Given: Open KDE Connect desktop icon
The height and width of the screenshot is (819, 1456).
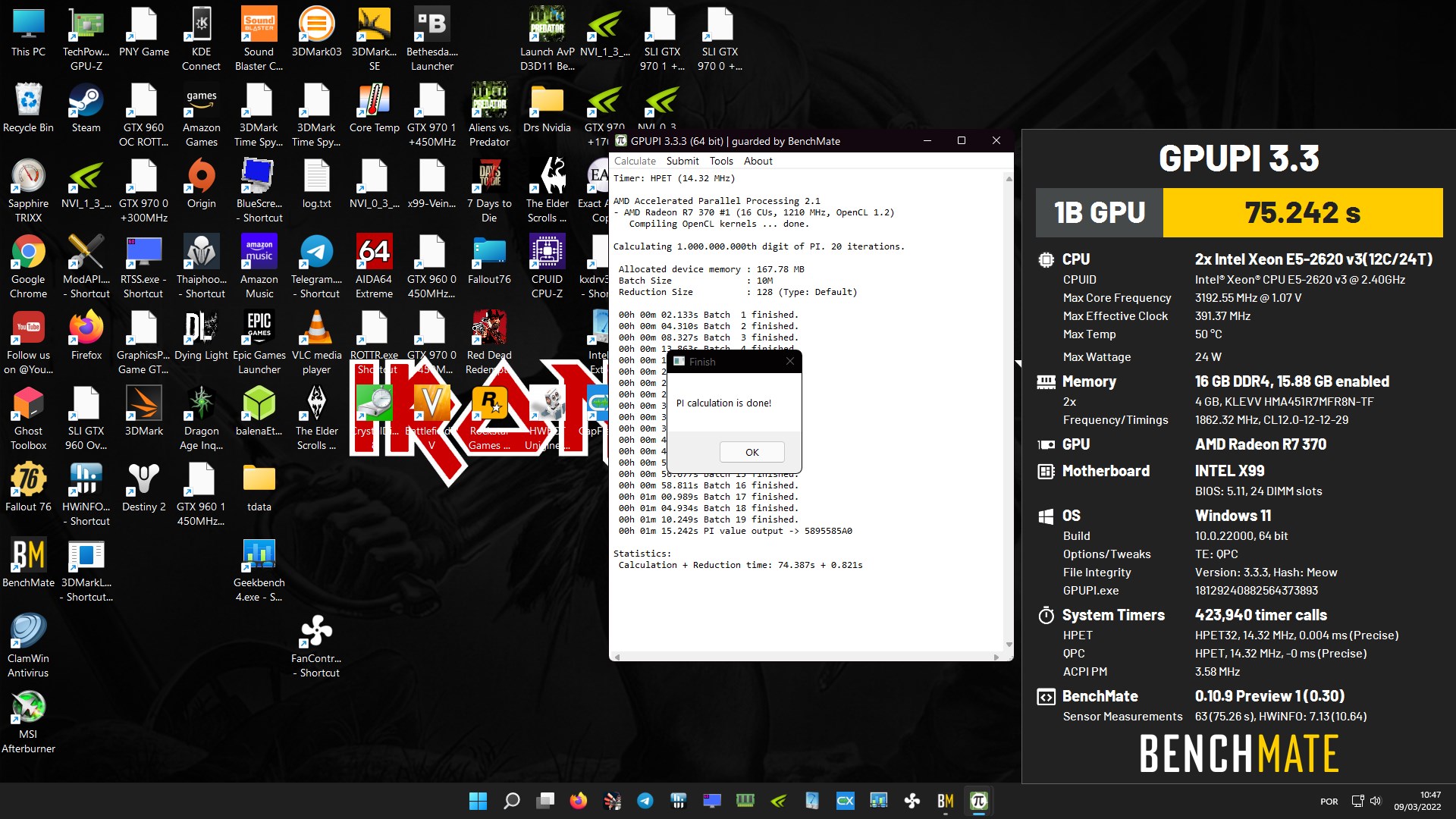Looking at the screenshot, I should click(201, 39).
